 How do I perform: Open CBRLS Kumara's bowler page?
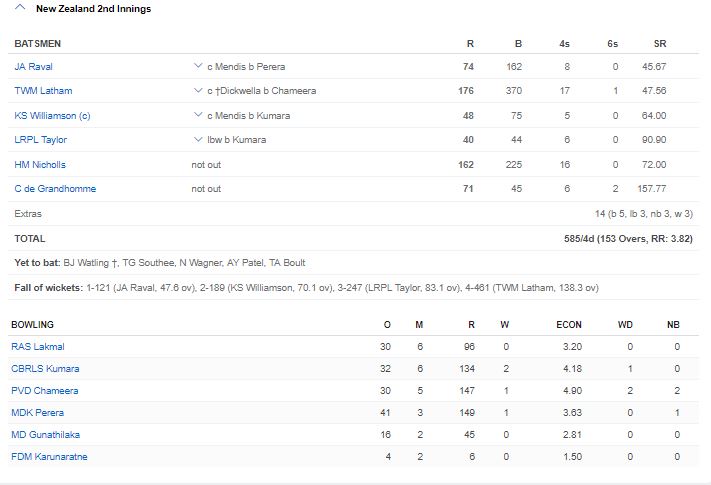45,369
